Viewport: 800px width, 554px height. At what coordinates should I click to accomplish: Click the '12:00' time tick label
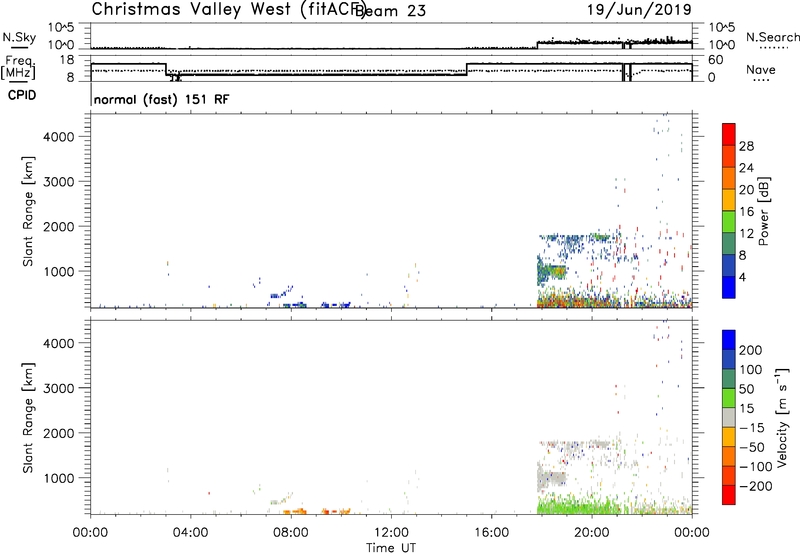(391, 533)
